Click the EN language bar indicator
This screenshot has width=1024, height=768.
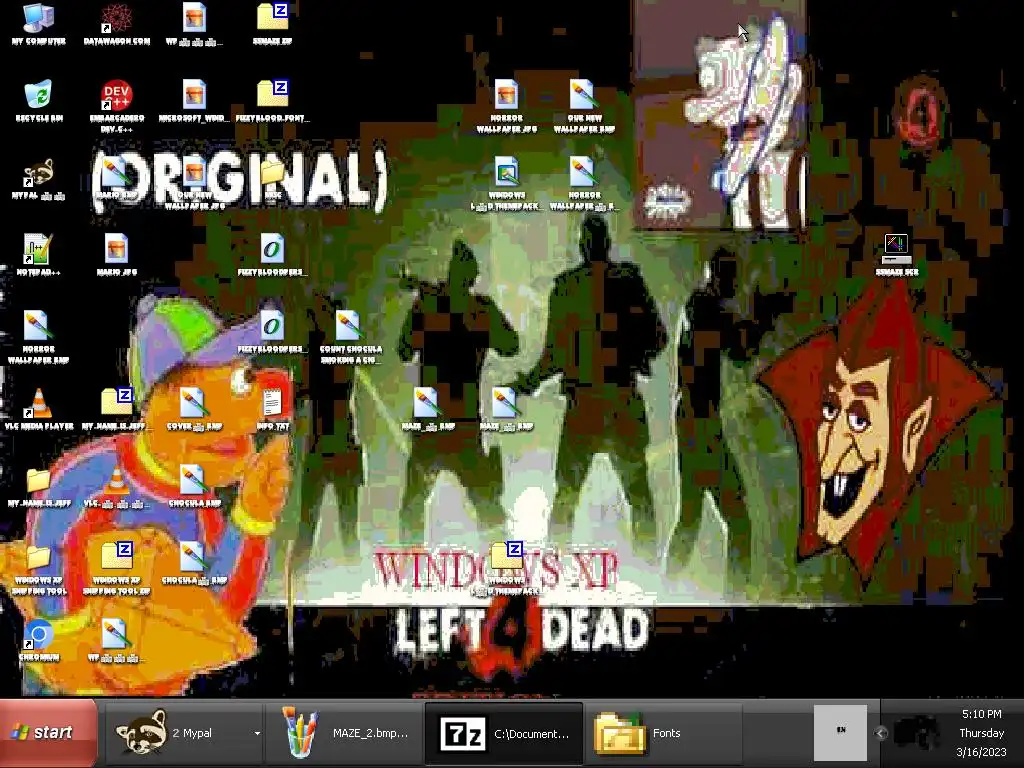click(840, 732)
